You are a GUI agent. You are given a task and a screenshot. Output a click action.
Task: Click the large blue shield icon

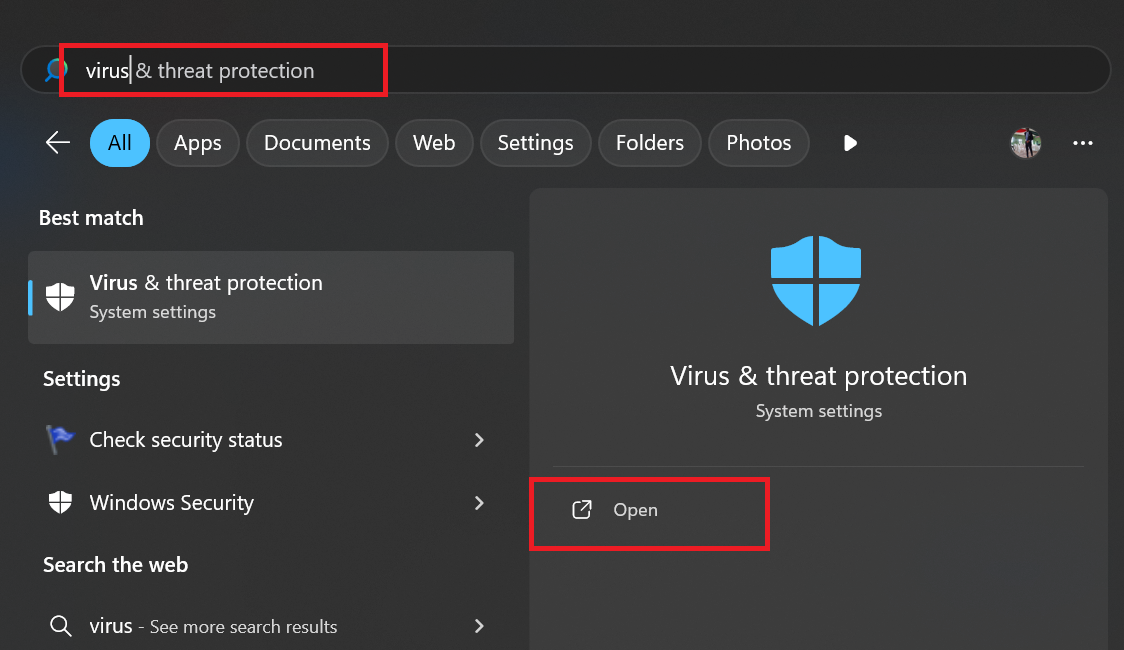[816, 281]
